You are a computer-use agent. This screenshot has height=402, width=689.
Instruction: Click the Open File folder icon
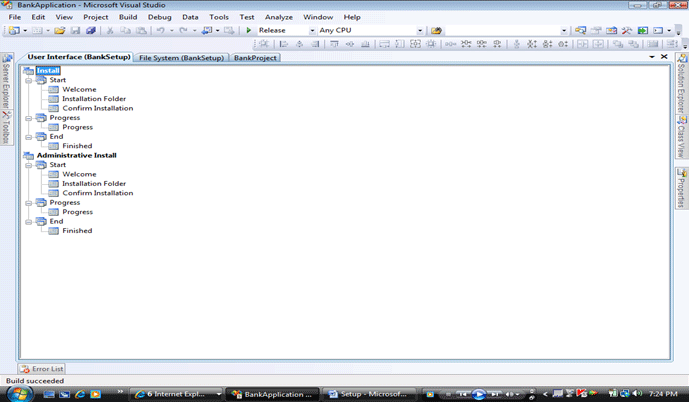coord(60,30)
